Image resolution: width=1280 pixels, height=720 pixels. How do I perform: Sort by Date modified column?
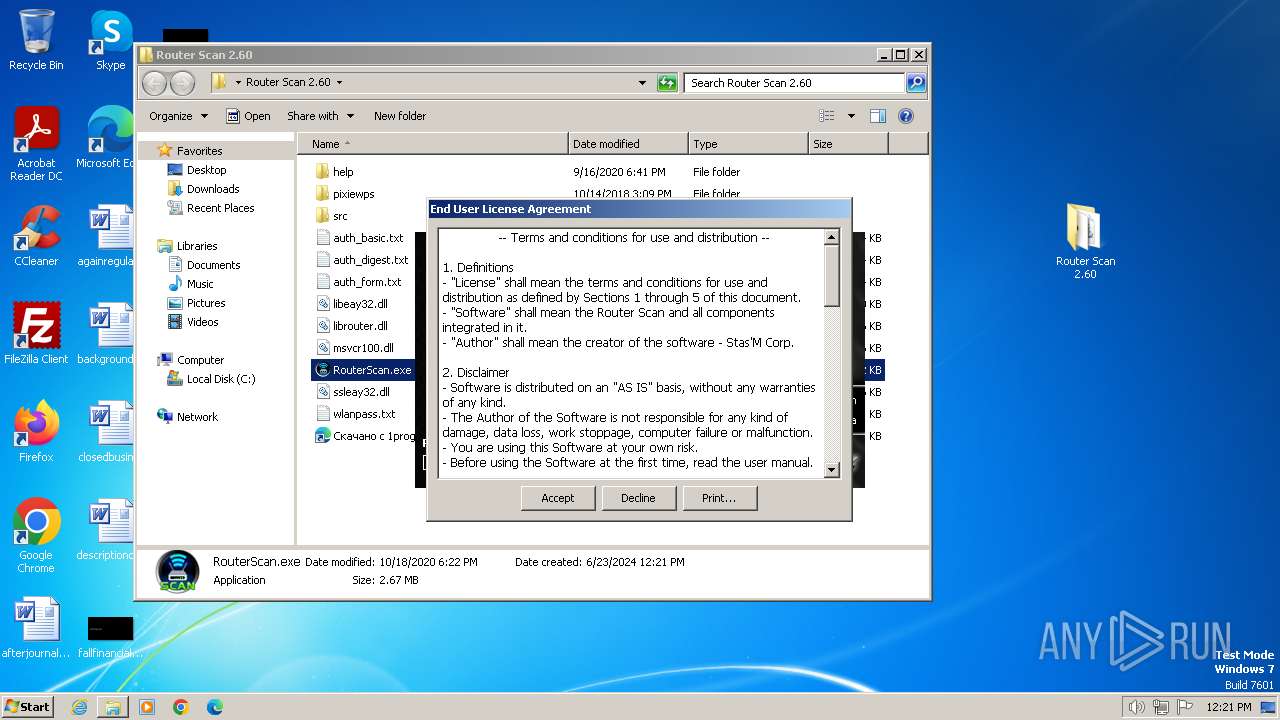pyautogui.click(x=628, y=144)
